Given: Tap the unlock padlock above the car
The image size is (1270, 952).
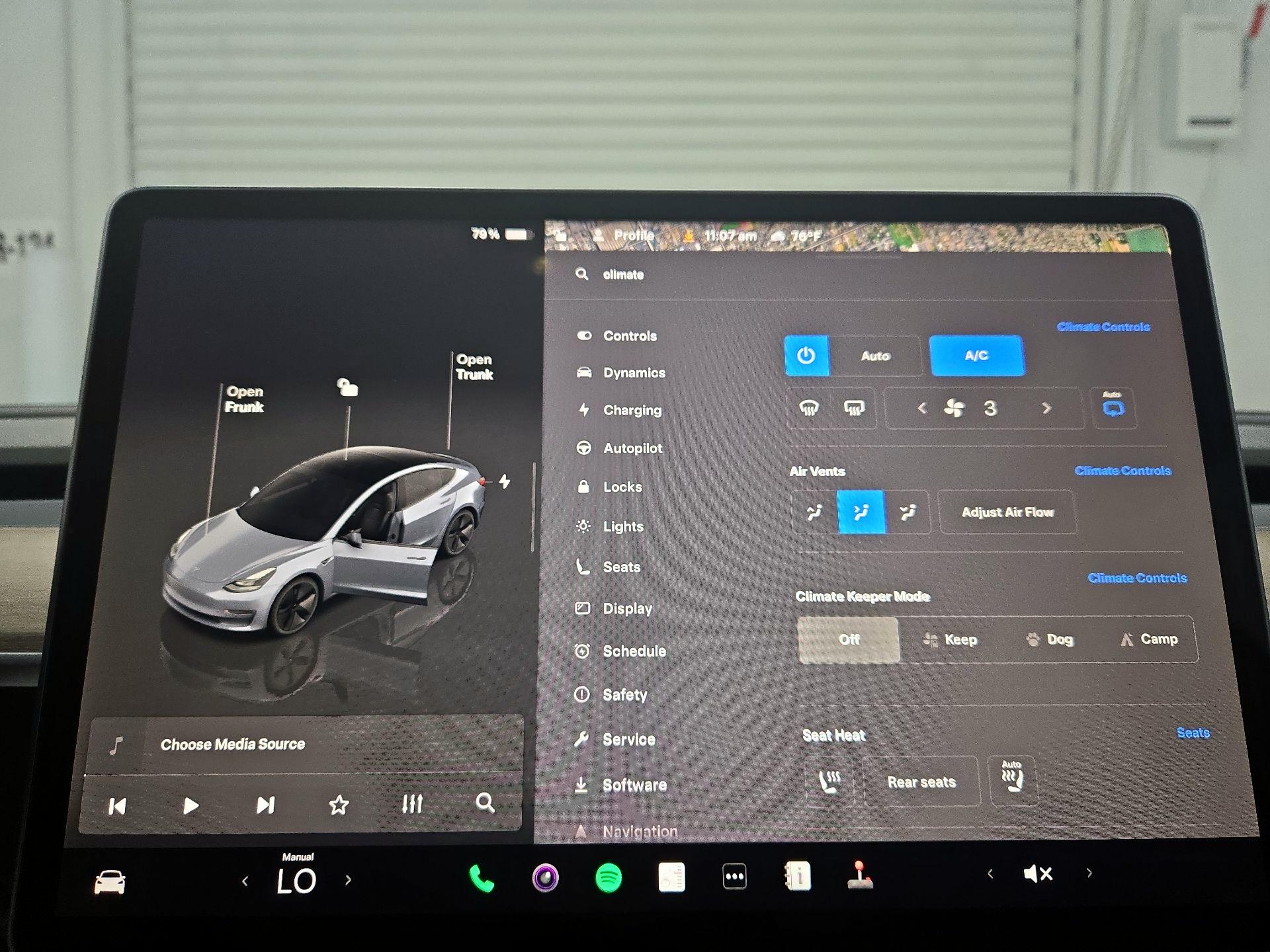Looking at the screenshot, I should click(x=347, y=387).
